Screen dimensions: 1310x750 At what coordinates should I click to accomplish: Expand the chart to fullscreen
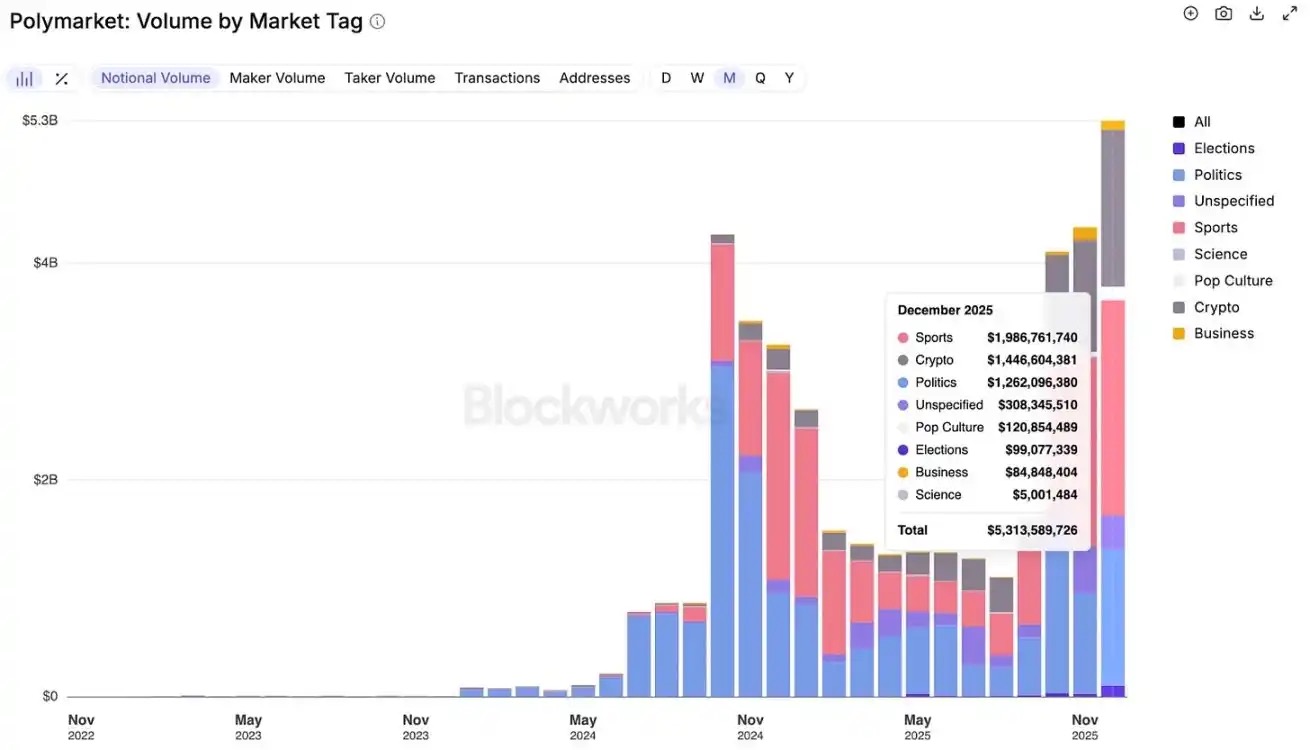pos(1289,13)
